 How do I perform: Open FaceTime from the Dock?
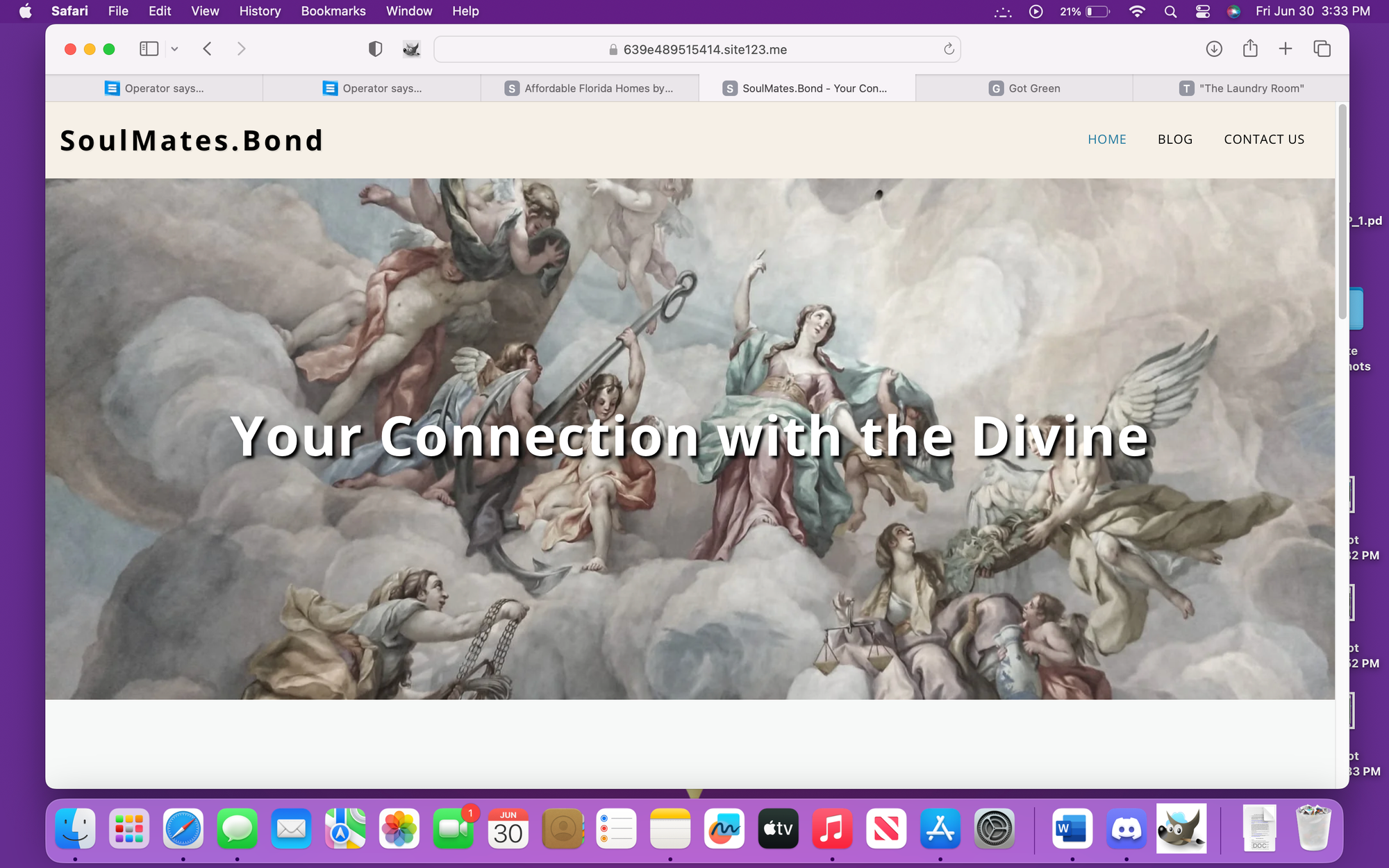454,828
